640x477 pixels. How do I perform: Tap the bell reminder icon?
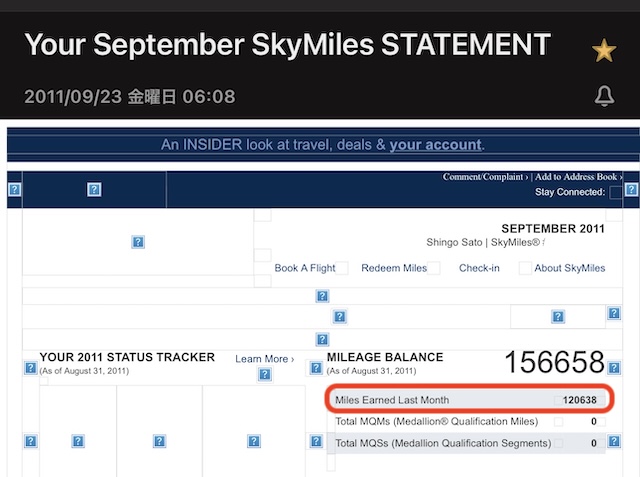coord(604,96)
